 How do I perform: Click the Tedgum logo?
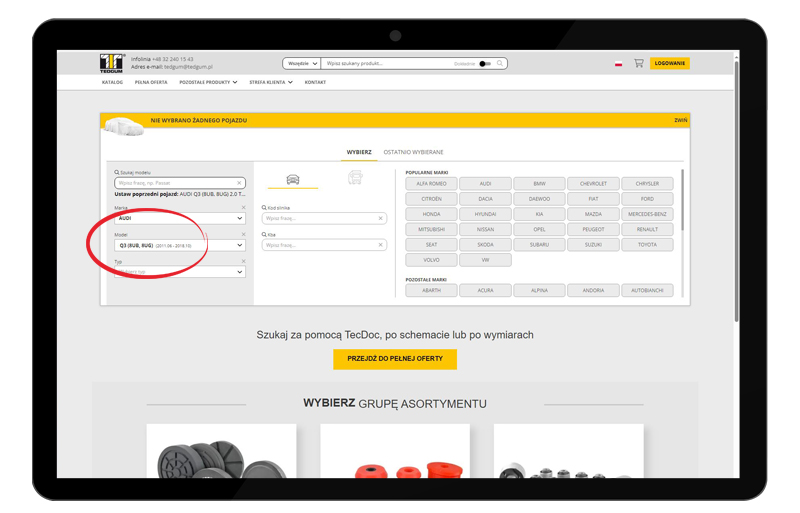[112, 63]
